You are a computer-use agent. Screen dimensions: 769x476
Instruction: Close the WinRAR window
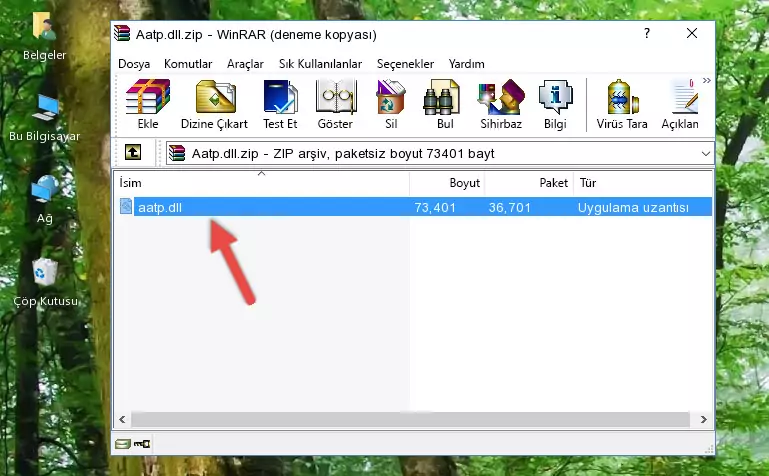(x=692, y=33)
